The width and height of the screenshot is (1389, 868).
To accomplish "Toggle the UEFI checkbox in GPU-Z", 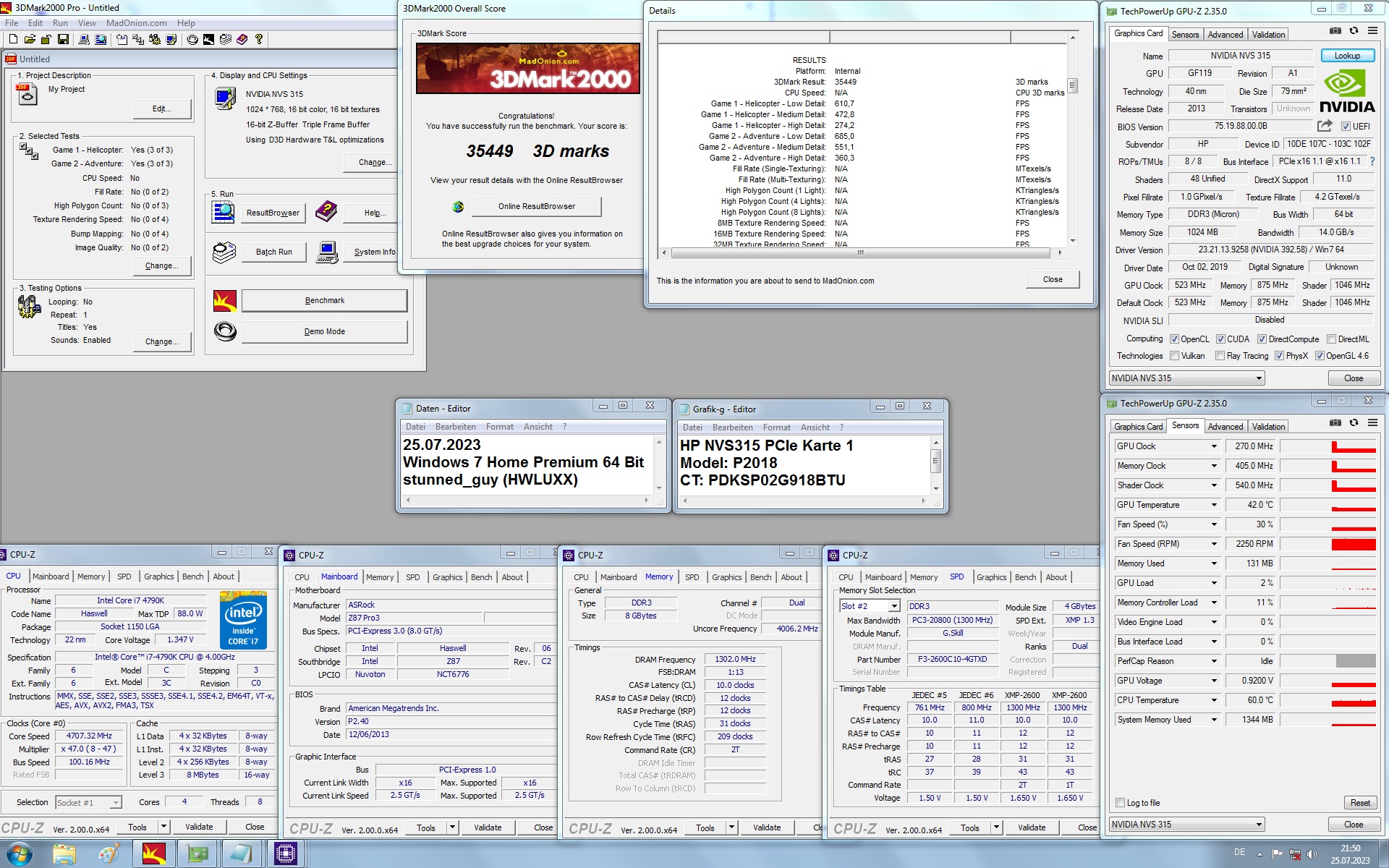I will click(x=1346, y=127).
